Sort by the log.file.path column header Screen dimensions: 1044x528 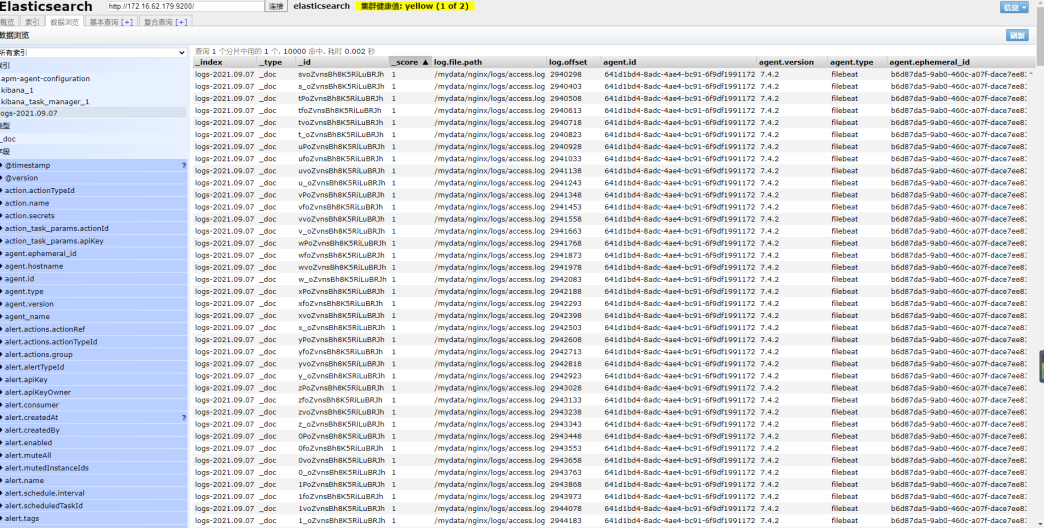pos(489,62)
